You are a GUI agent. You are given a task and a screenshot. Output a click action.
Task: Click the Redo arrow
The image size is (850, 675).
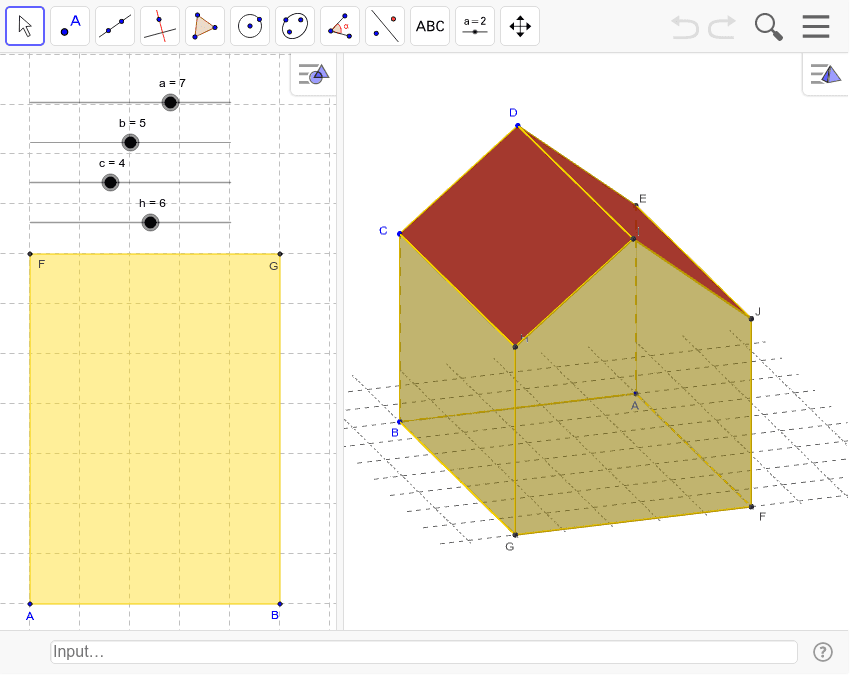tap(723, 27)
